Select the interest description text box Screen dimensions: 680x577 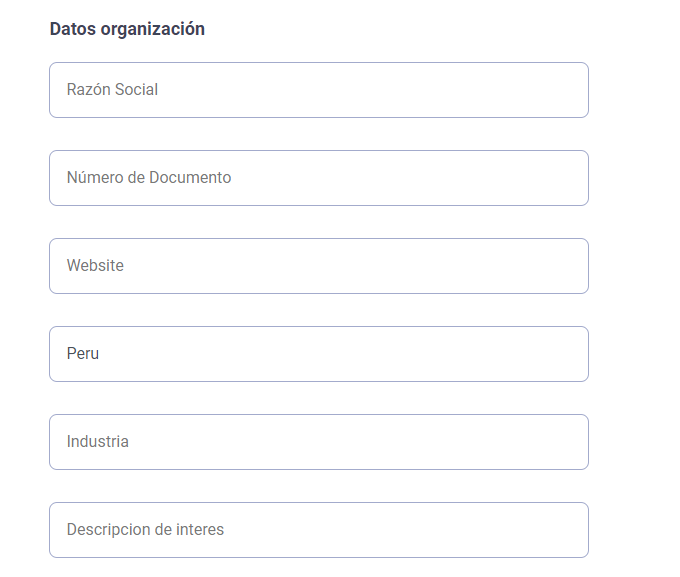(x=318, y=530)
